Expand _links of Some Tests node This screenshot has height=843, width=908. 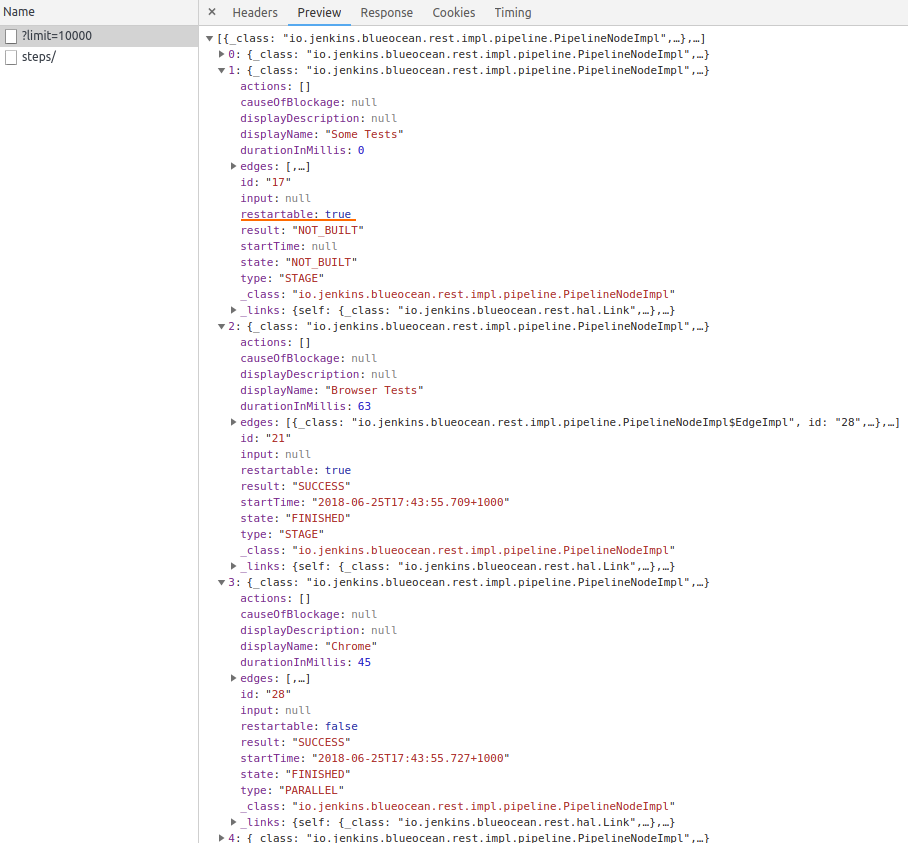pyautogui.click(x=234, y=310)
